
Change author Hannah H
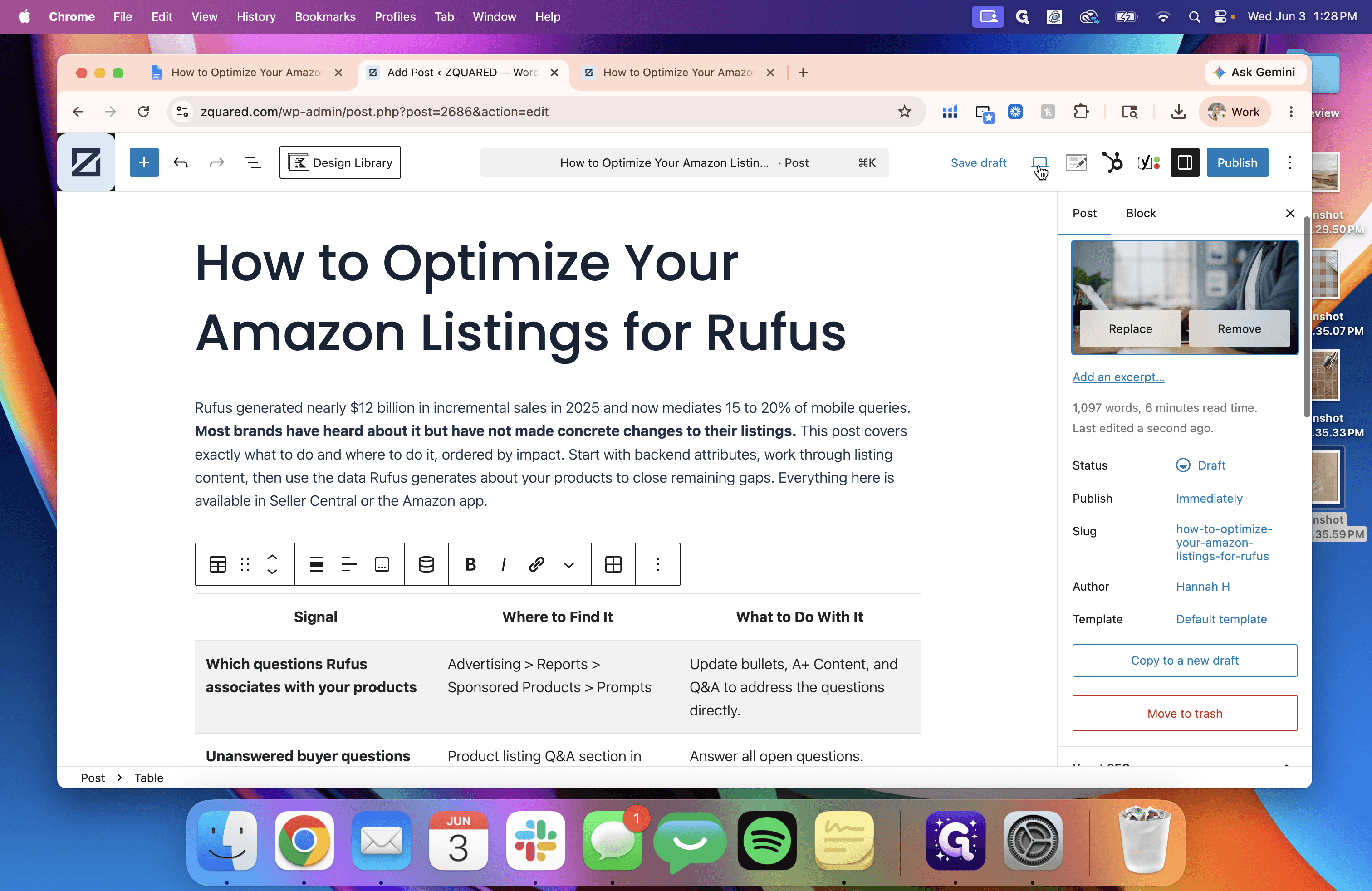coord(1202,586)
